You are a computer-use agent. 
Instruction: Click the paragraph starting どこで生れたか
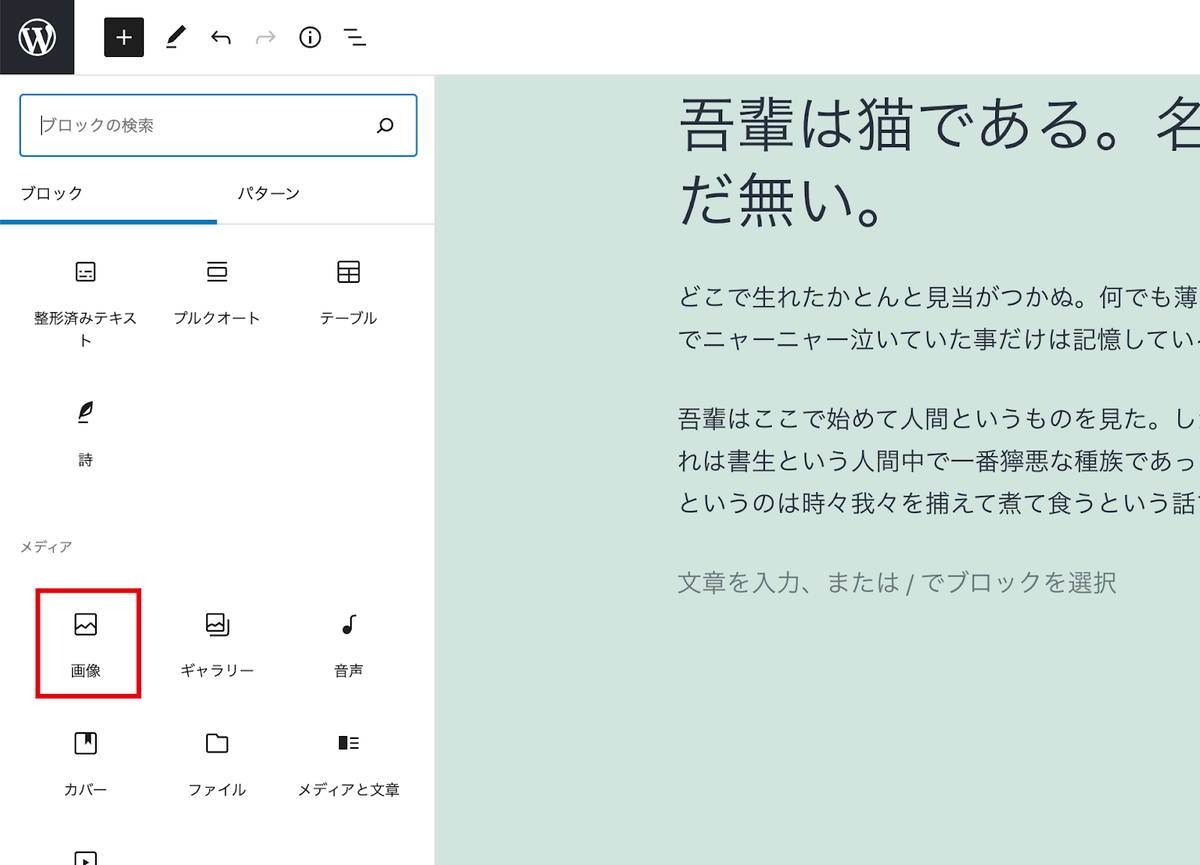(939, 318)
